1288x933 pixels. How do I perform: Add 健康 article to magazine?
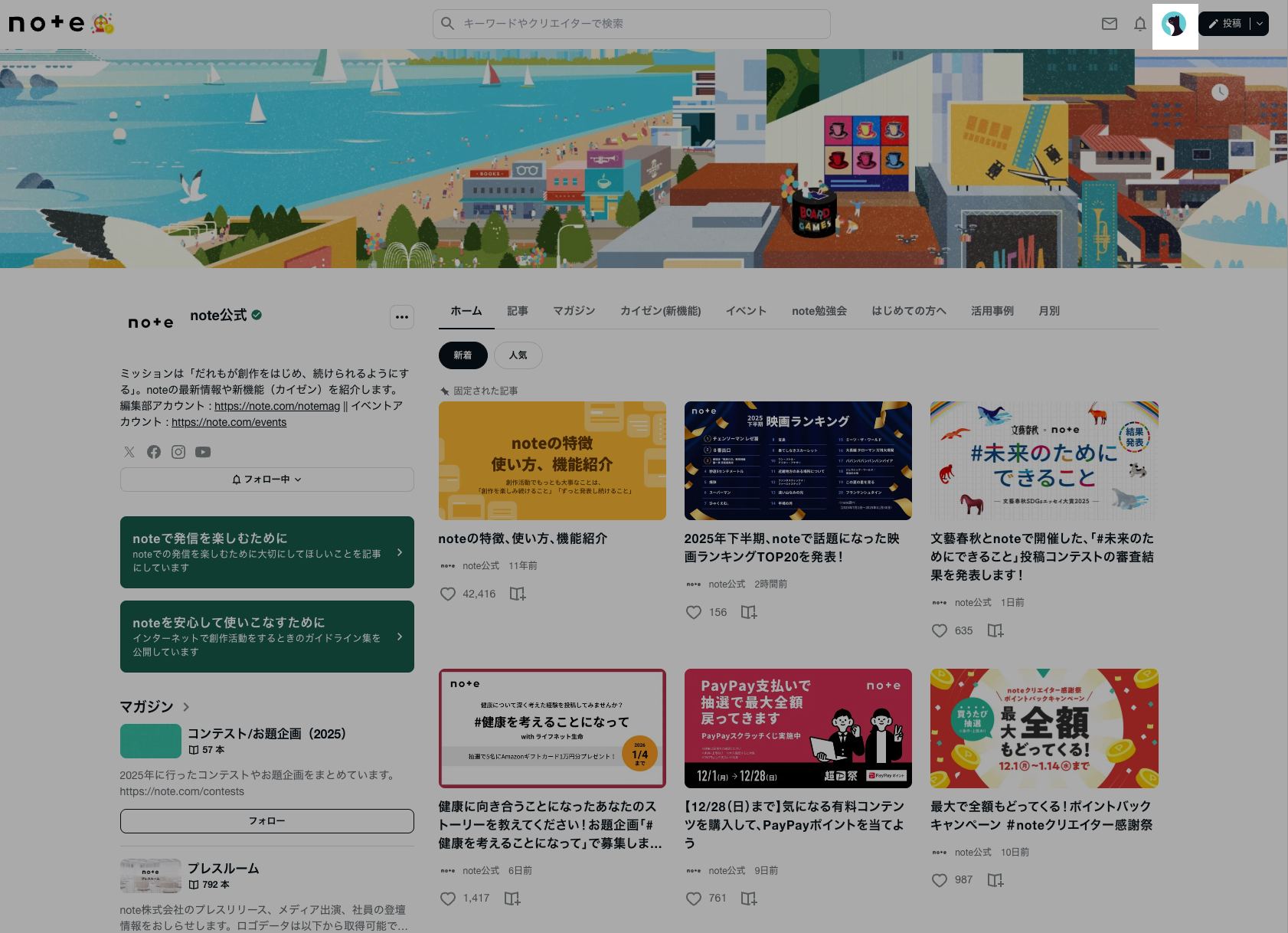pos(512,898)
